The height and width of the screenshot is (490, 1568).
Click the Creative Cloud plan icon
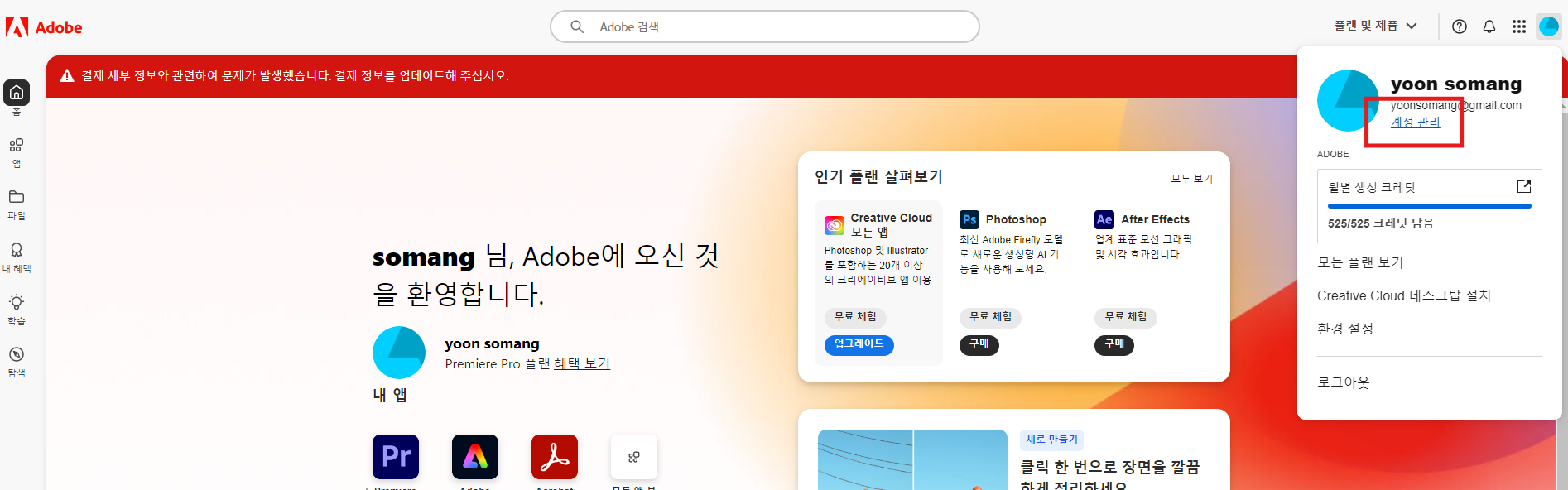[835, 225]
